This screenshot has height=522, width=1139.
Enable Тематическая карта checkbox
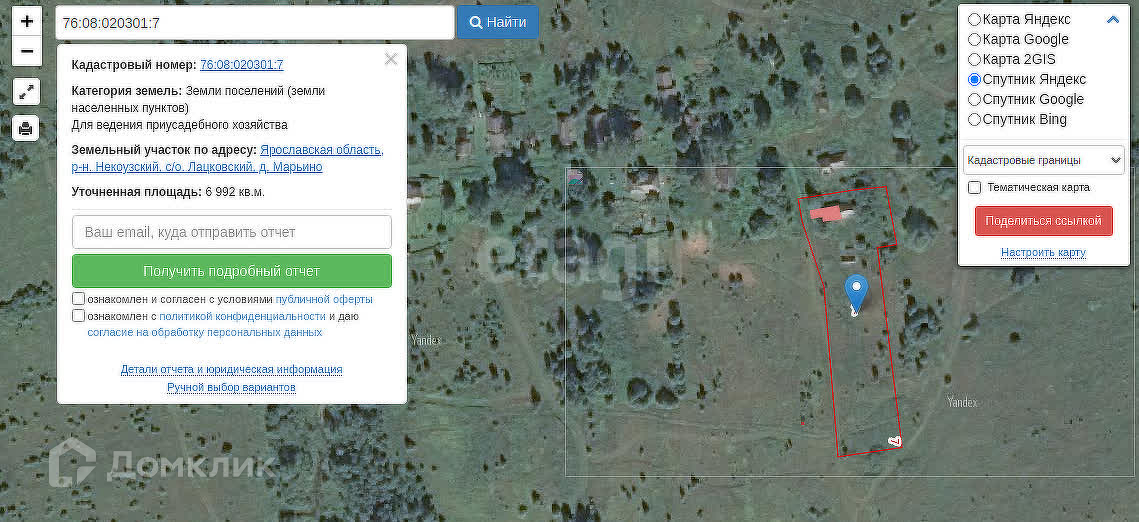(x=975, y=187)
